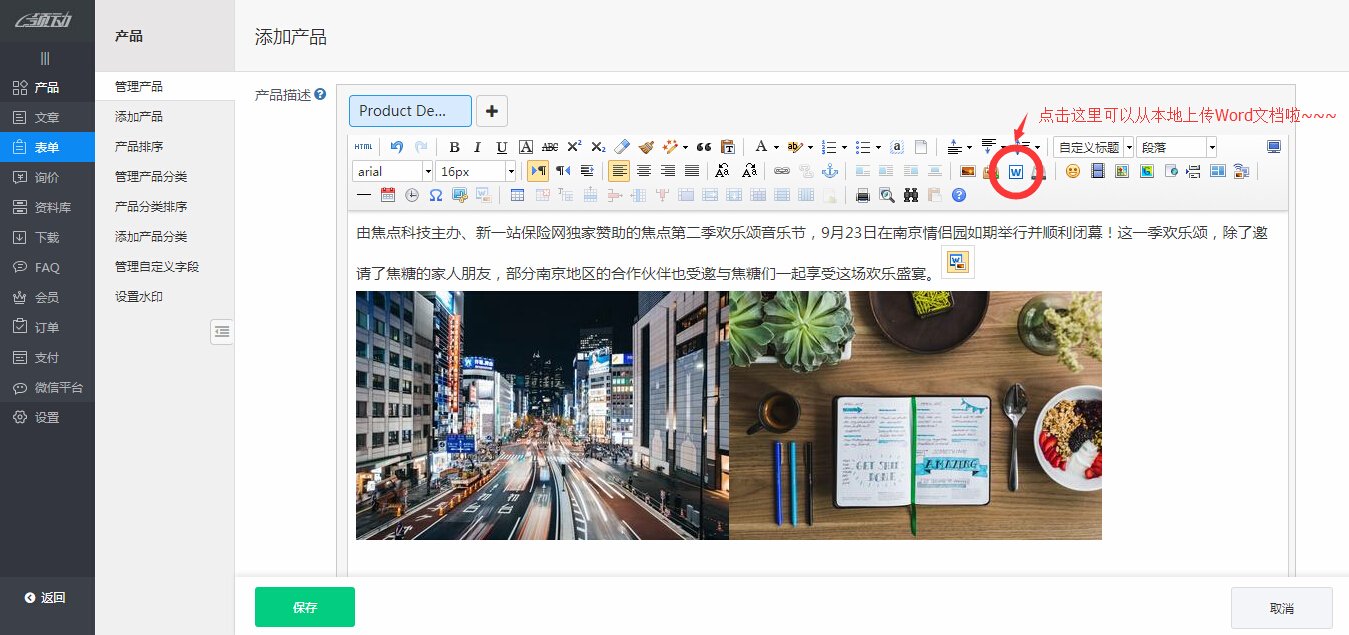The height and width of the screenshot is (635, 1349).
Task: Insert a special character with the omega icon
Action: [436, 195]
